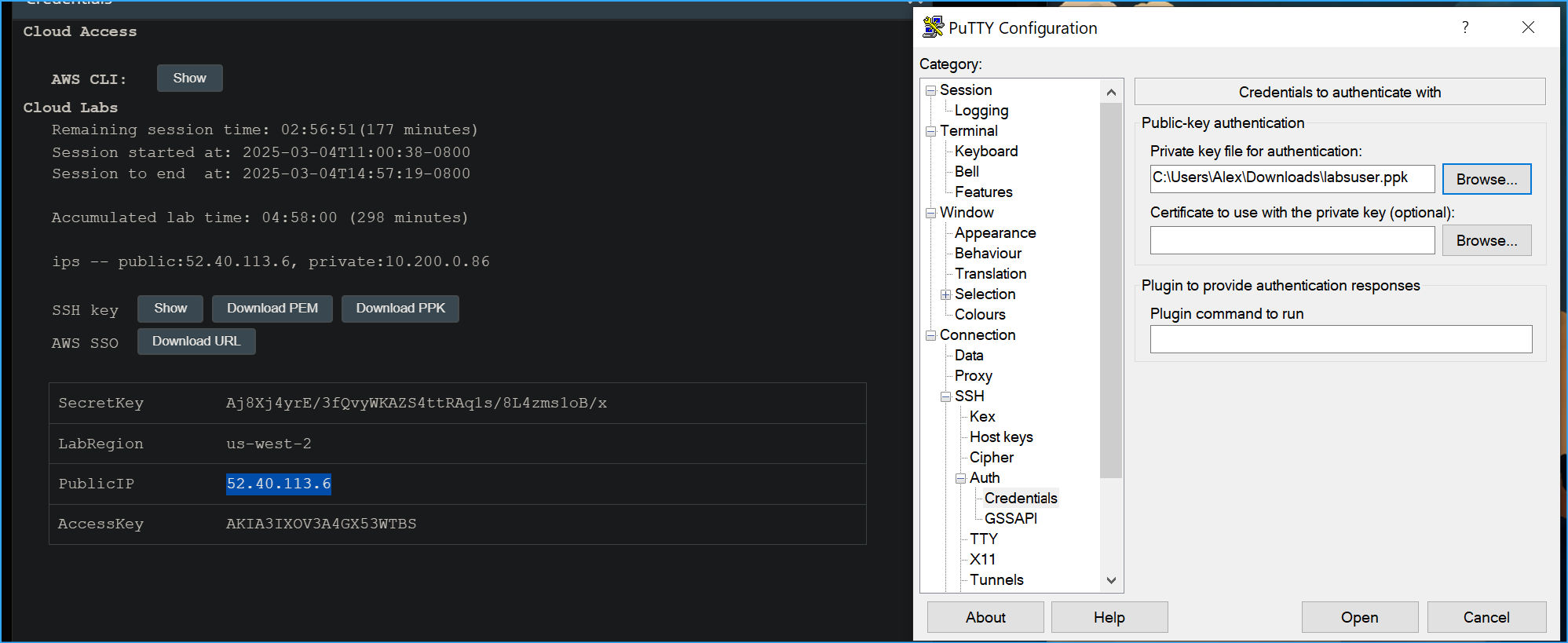Screen dimensions: 1568x643
Task: Click the SecretKey value text
Action: pyautogui.click(x=416, y=404)
